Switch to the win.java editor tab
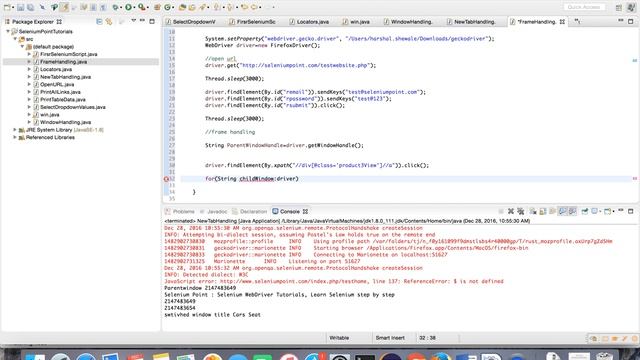640x360 pixels. point(356,22)
